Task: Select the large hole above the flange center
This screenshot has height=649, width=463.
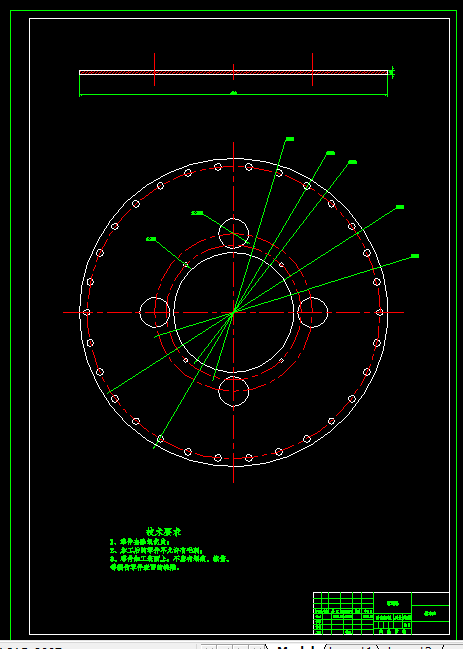Action: (233, 233)
